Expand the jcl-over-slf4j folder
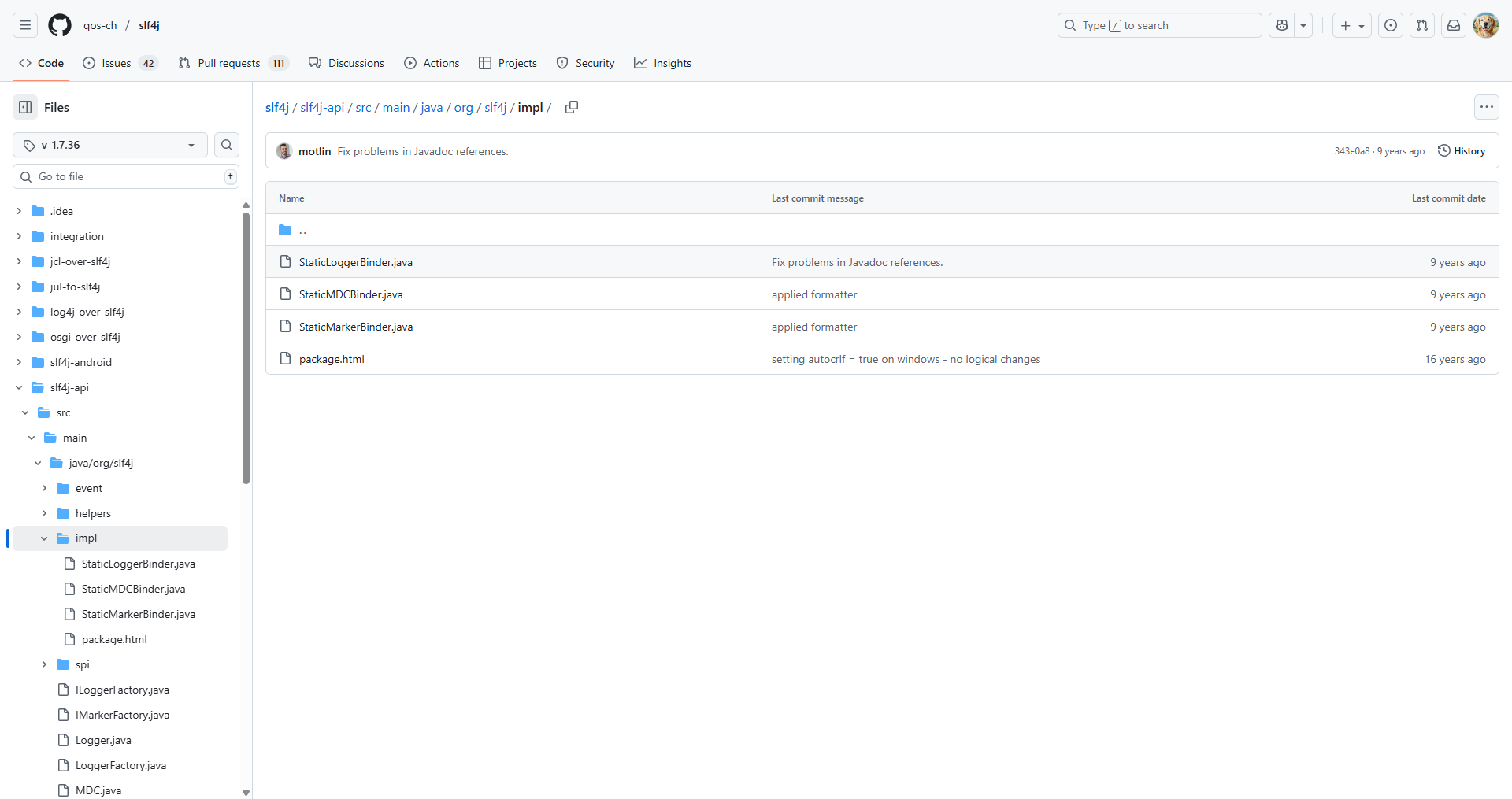The image size is (1512, 799). tap(19, 261)
